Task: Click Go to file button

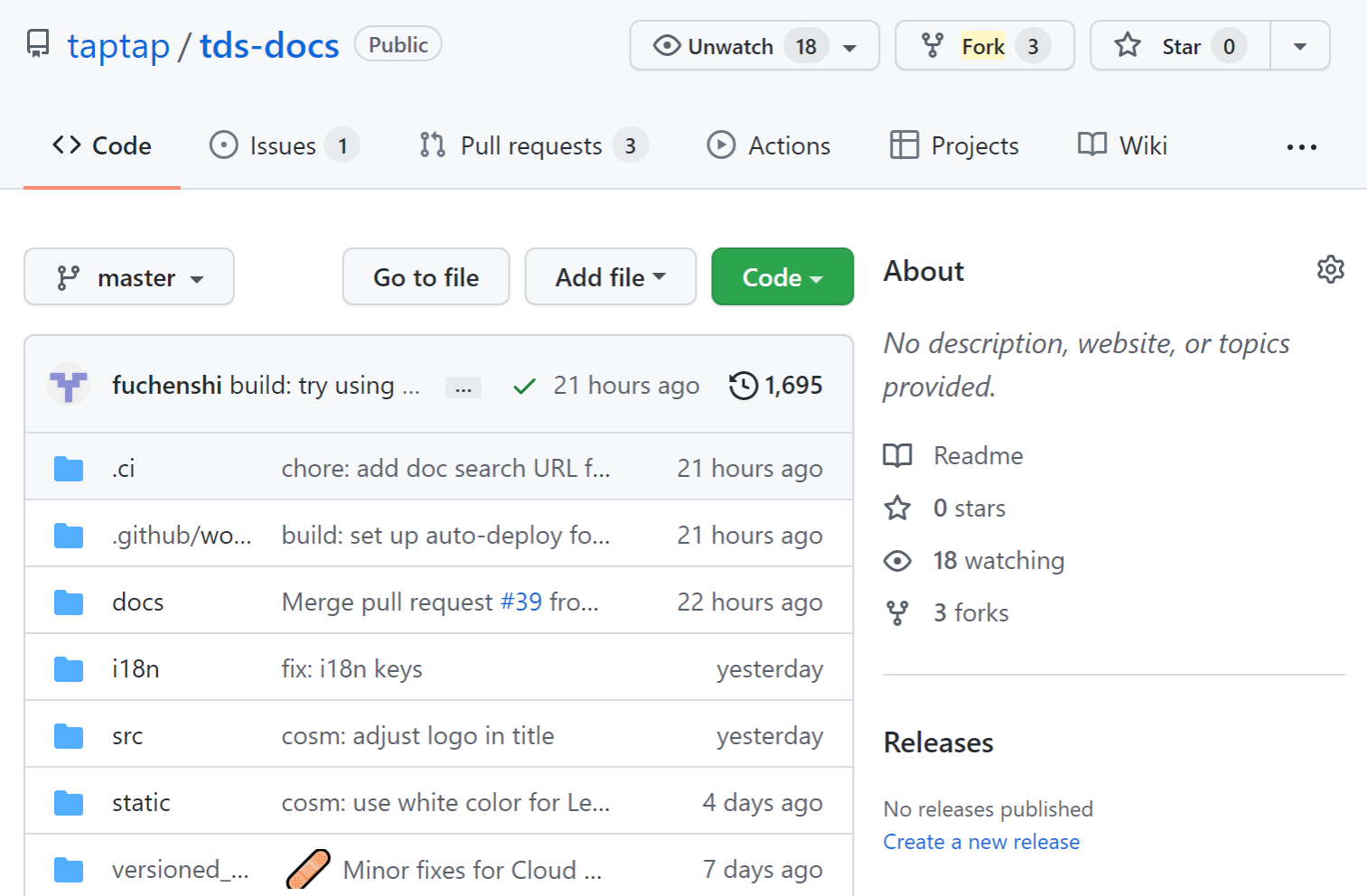Action: pos(426,277)
